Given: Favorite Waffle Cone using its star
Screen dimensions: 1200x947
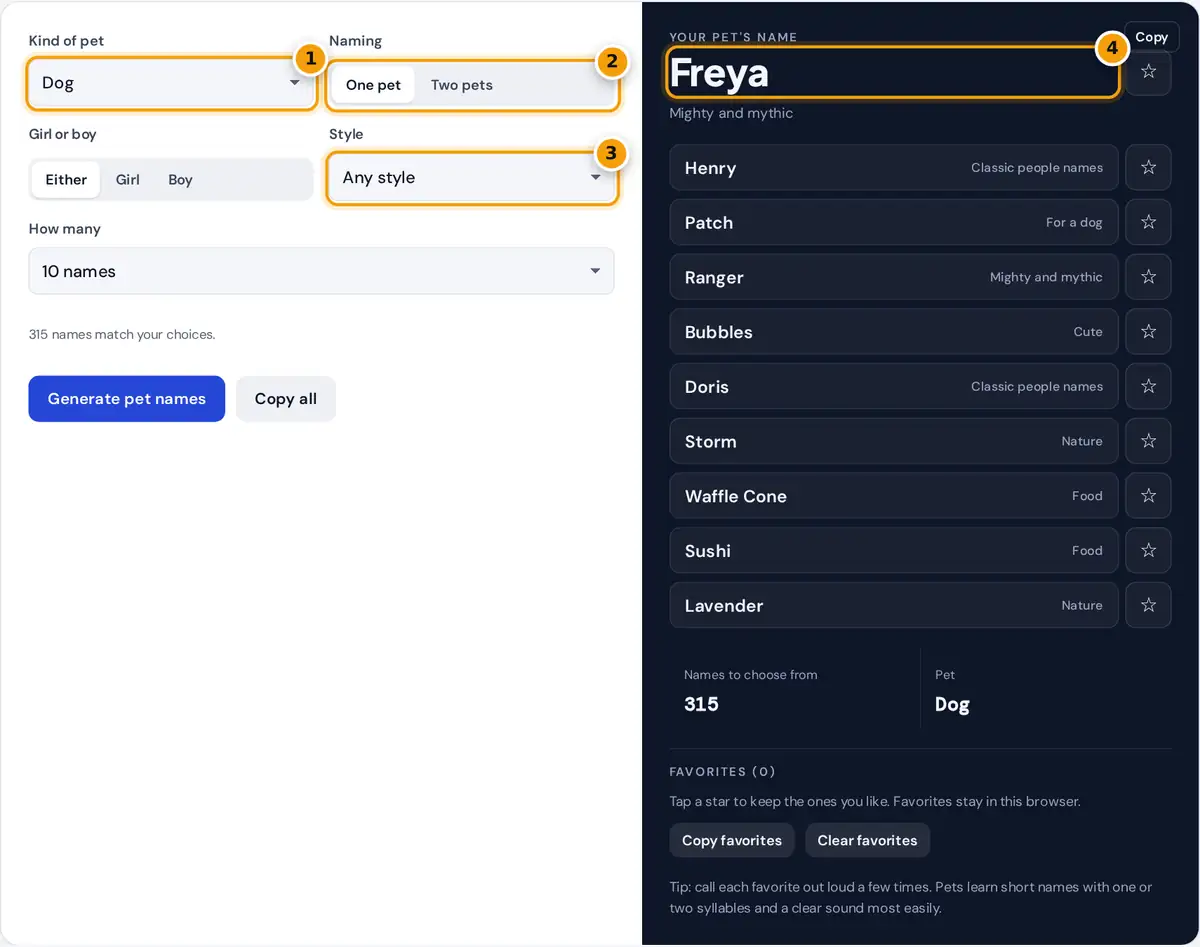Looking at the screenshot, I should tap(1148, 496).
